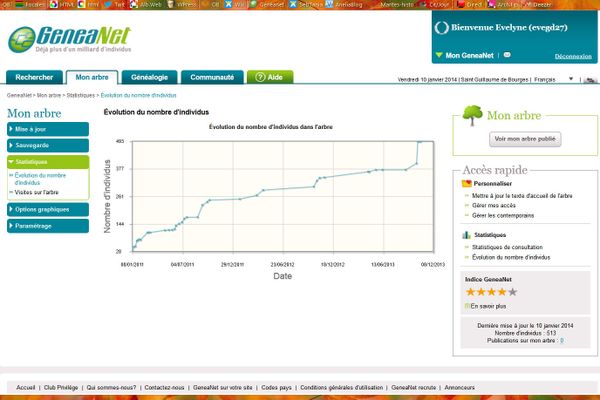
Task: Open the Codes pays footer link
Action: click(276, 388)
